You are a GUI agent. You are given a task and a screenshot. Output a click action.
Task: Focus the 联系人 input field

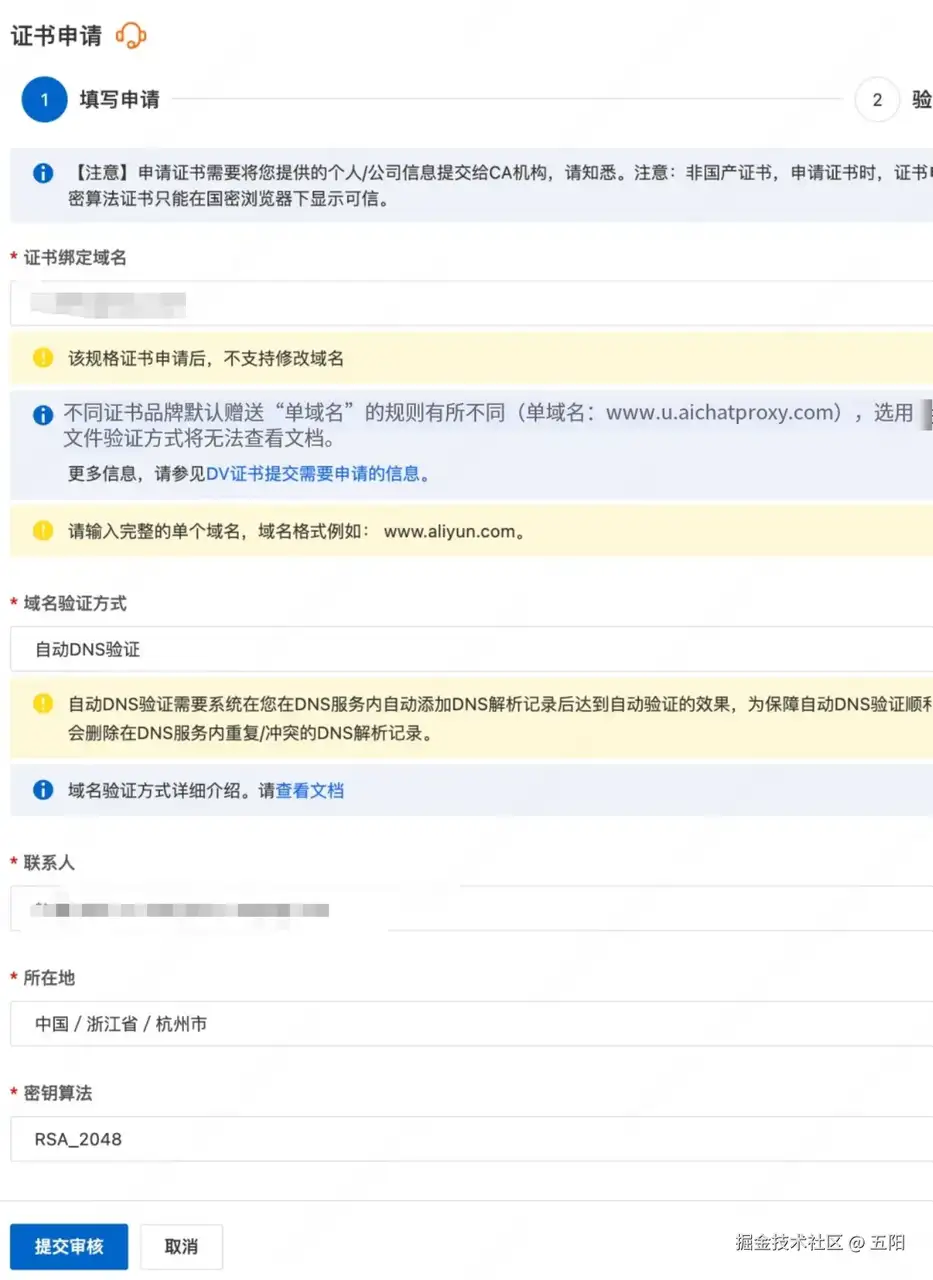(x=471, y=909)
